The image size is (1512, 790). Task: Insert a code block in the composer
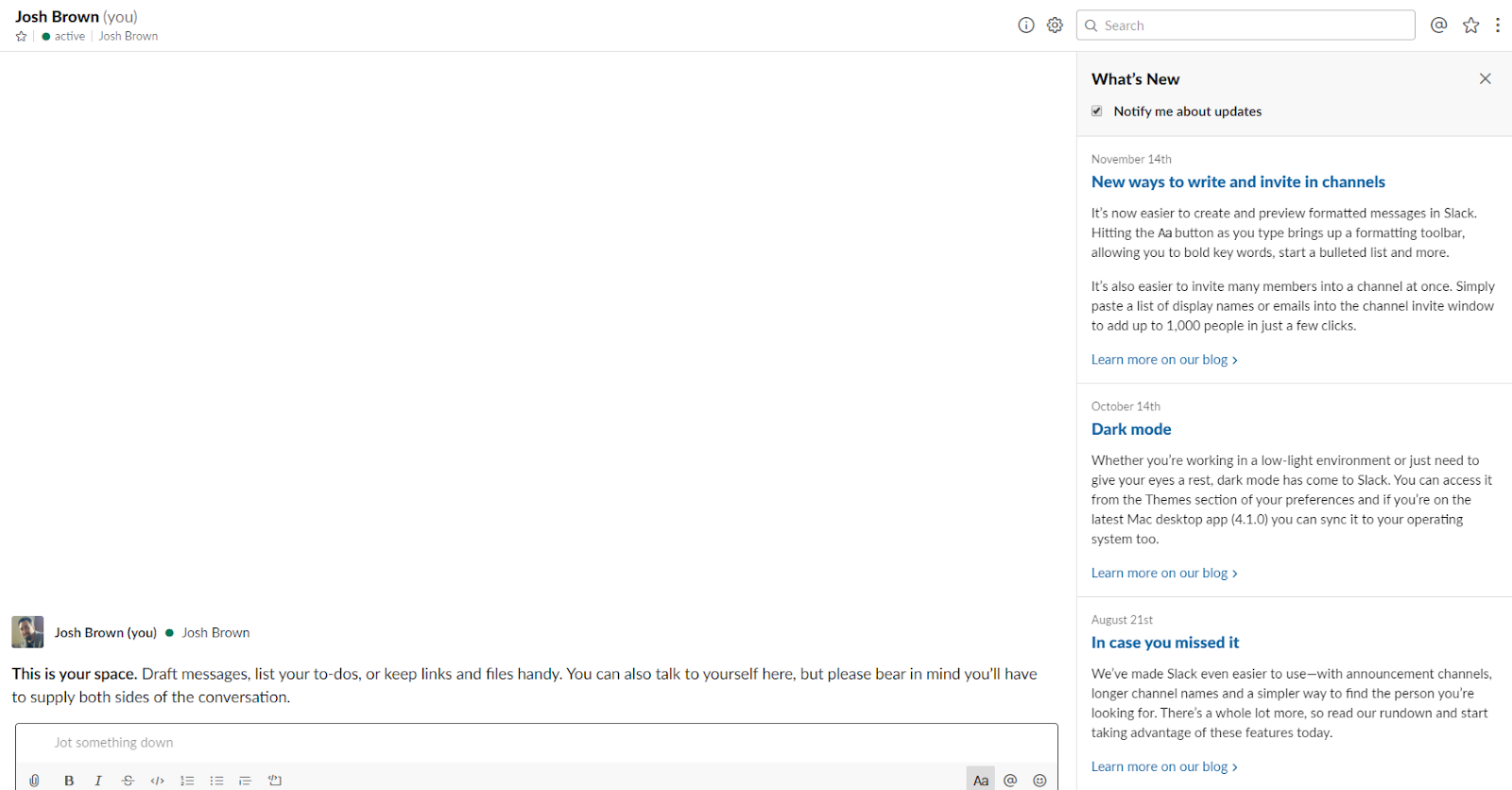pos(275,781)
